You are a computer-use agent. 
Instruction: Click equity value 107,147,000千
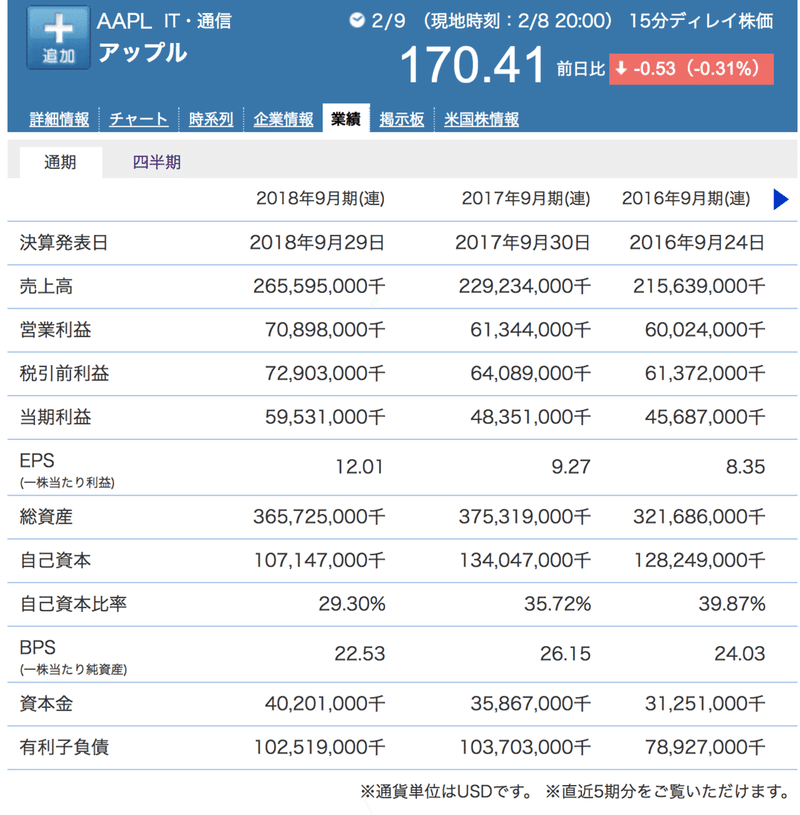[320, 561]
